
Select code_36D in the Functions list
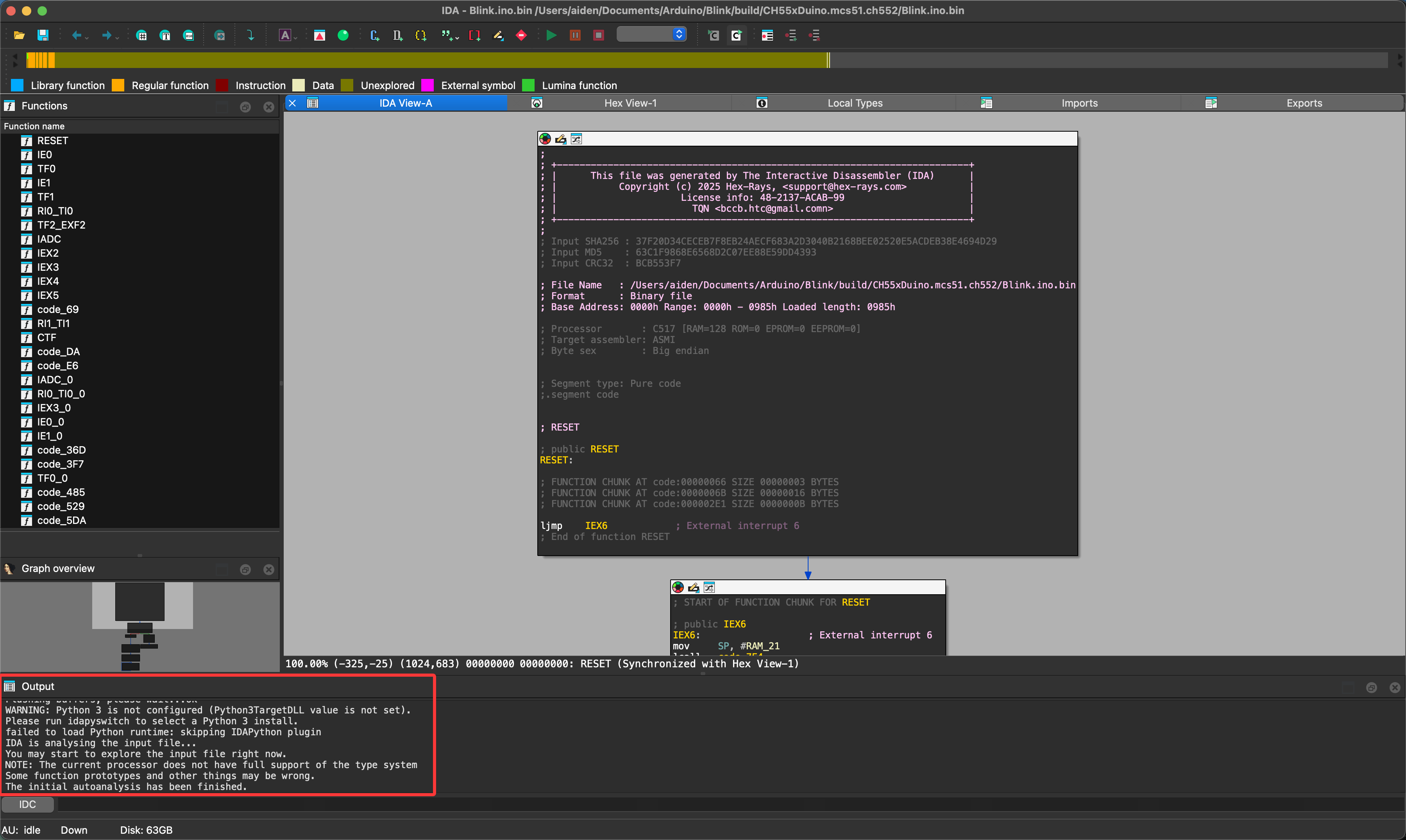pyautogui.click(x=61, y=450)
